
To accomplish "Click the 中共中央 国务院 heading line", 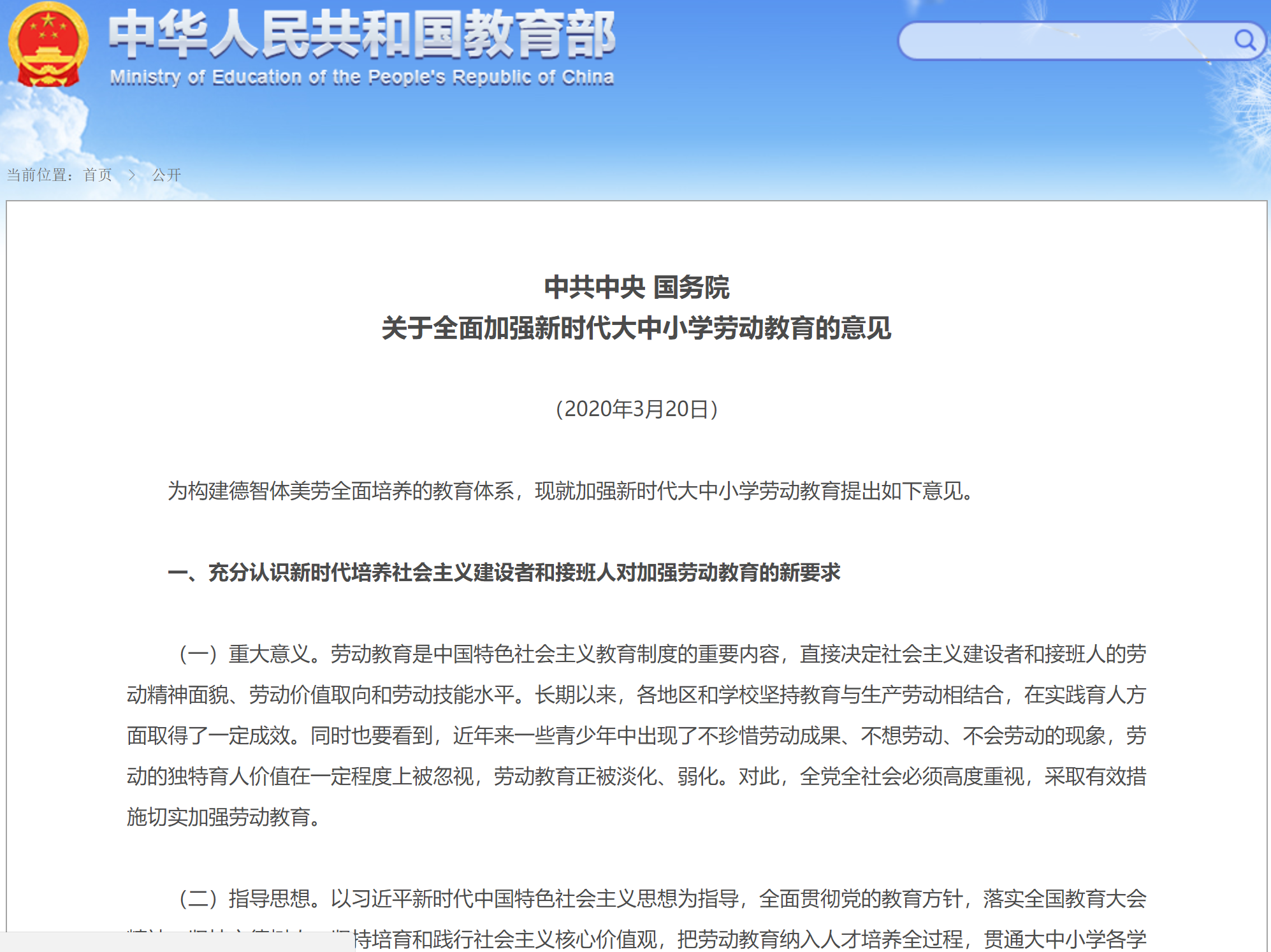I will 636,287.
